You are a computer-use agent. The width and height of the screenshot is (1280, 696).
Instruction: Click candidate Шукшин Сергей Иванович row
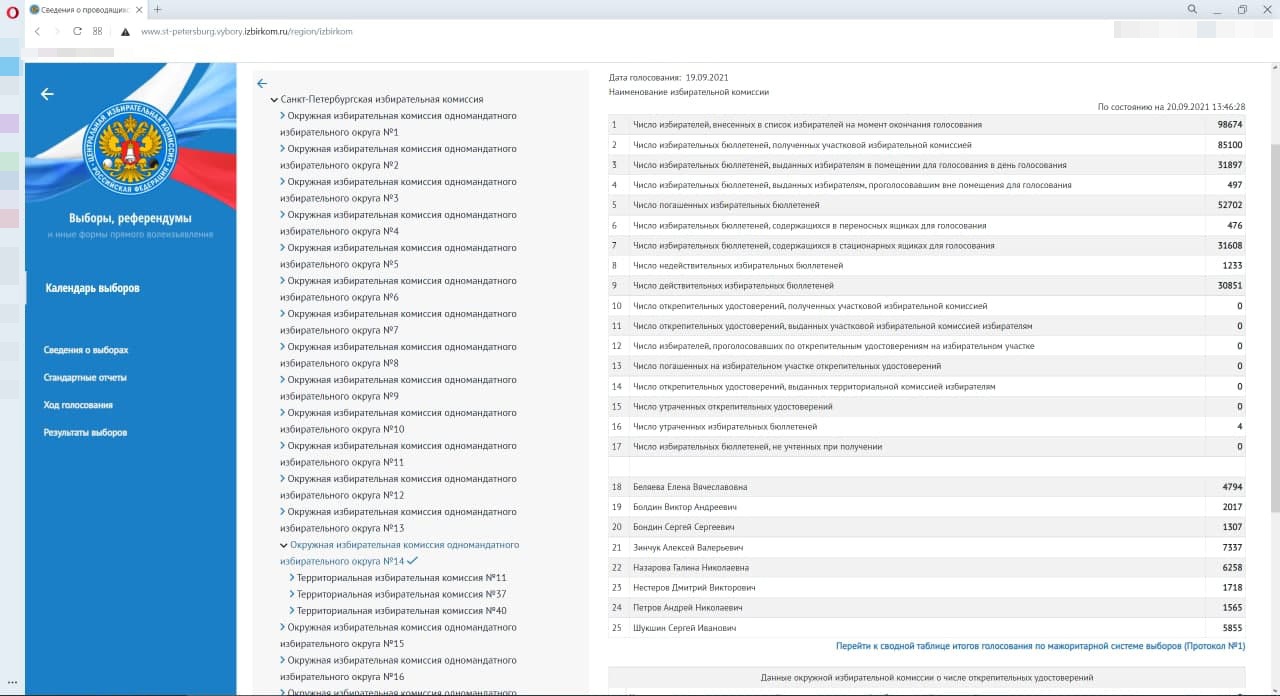[927, 628]
